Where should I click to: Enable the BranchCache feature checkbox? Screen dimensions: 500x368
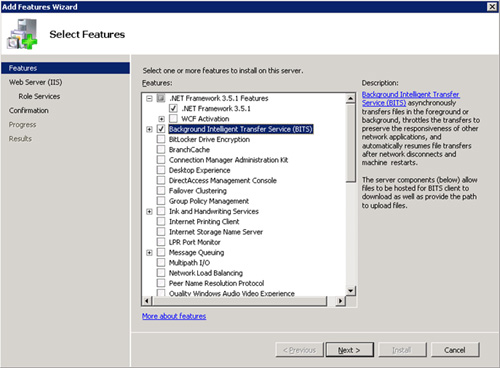click(x=161, y=150)
